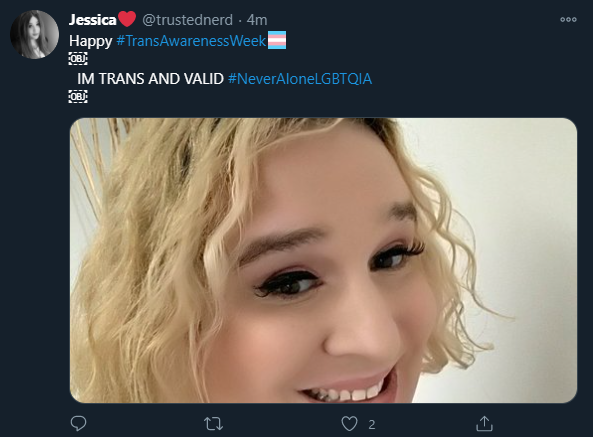
Task: Retweet this post using the retweet icon
Action: pyautogui.click(x=213, y=424)
